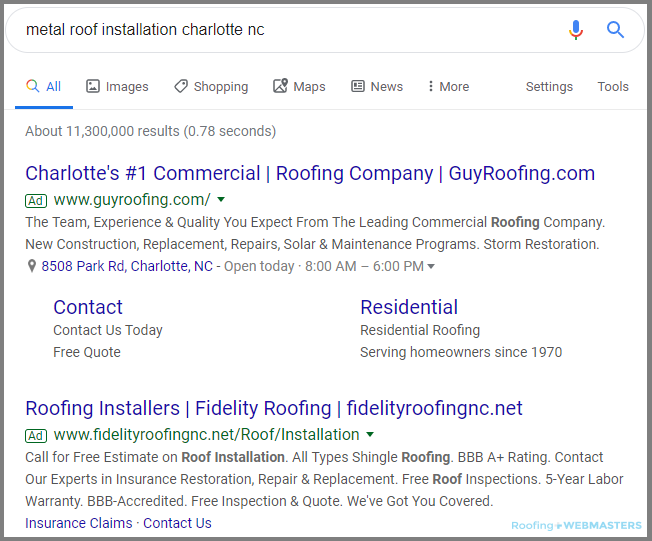Image resolution: width=652 pixels, height=541 pixels.
Task: Click the News newspaper icon
Action: (x=358, y=86)
